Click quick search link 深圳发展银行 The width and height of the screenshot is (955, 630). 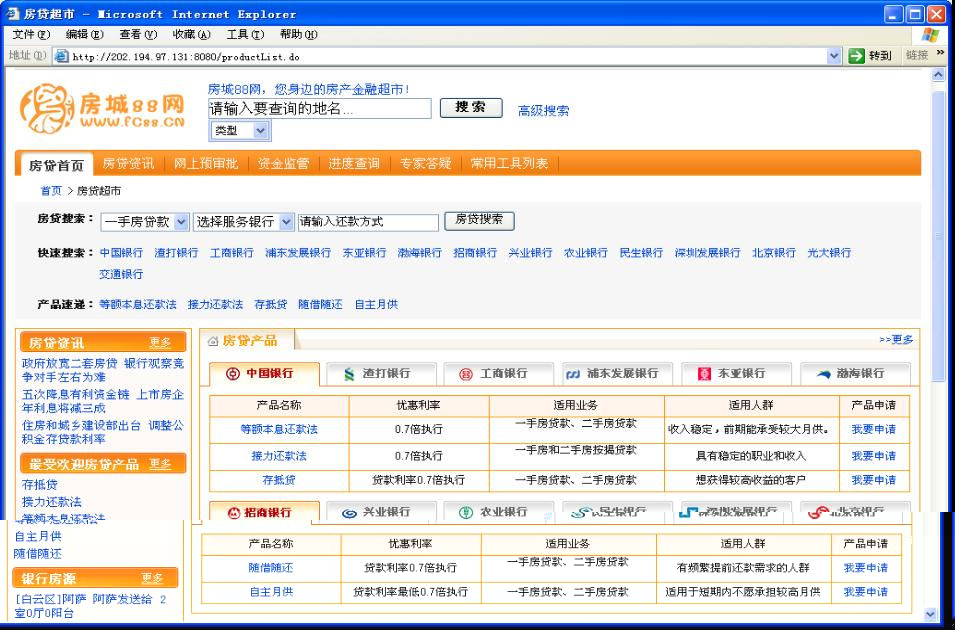pos(707,253)
